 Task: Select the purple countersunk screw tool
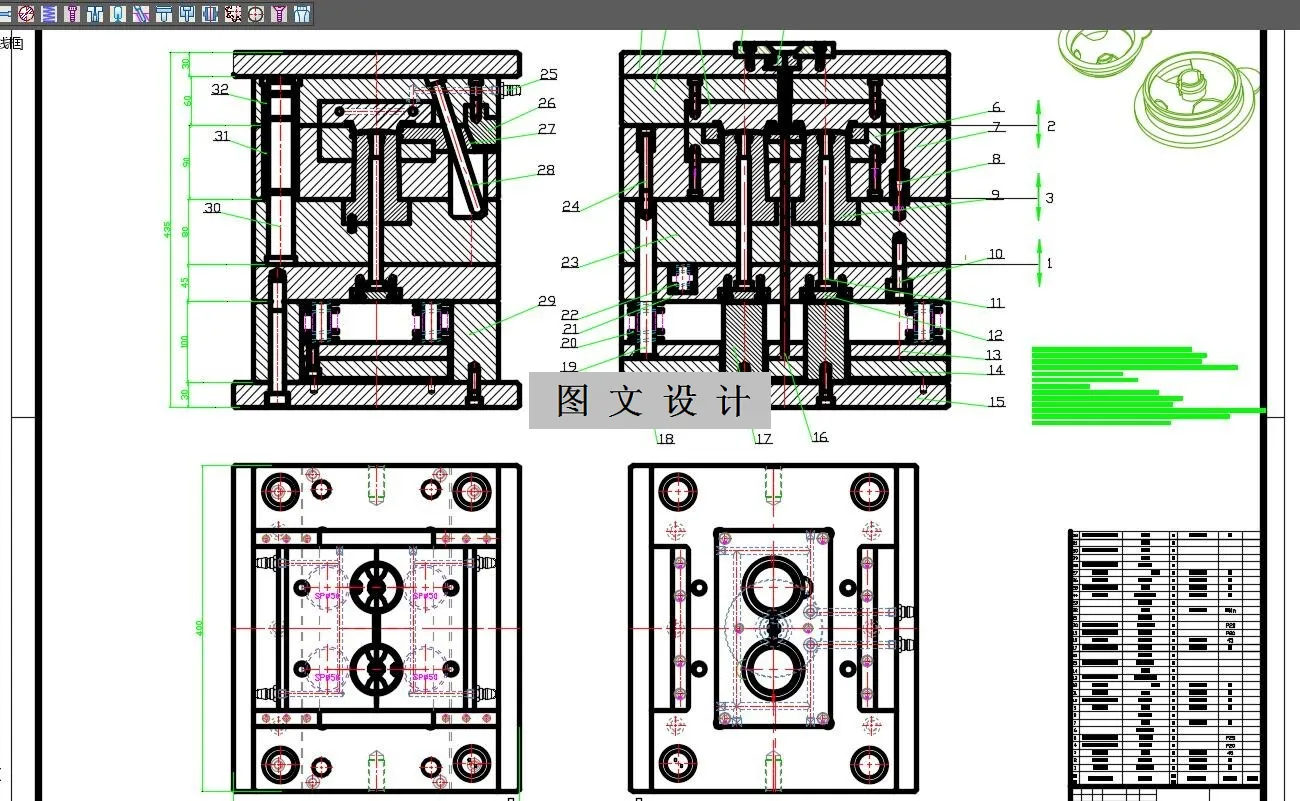(279, 14)
